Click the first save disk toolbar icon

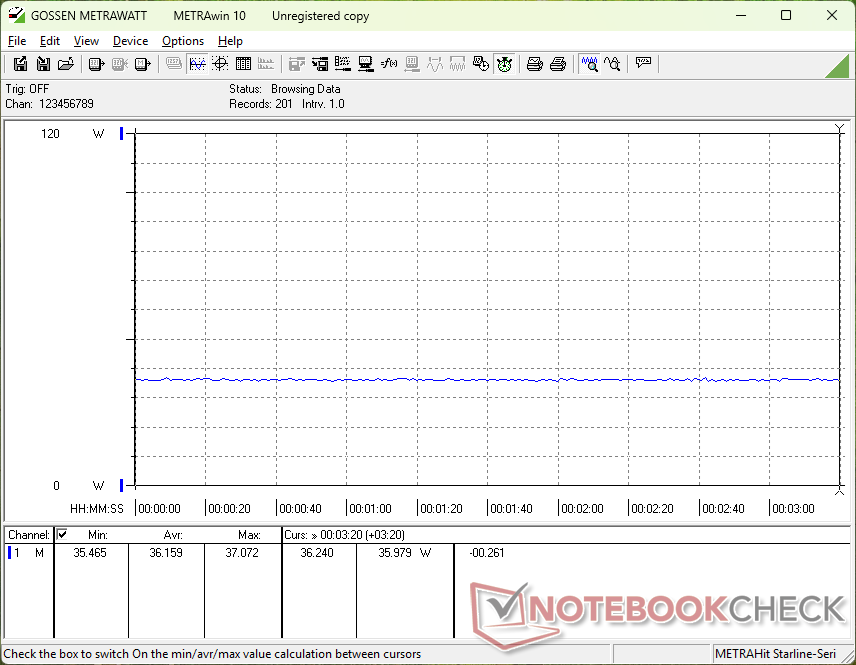click(x=20, y=64)
